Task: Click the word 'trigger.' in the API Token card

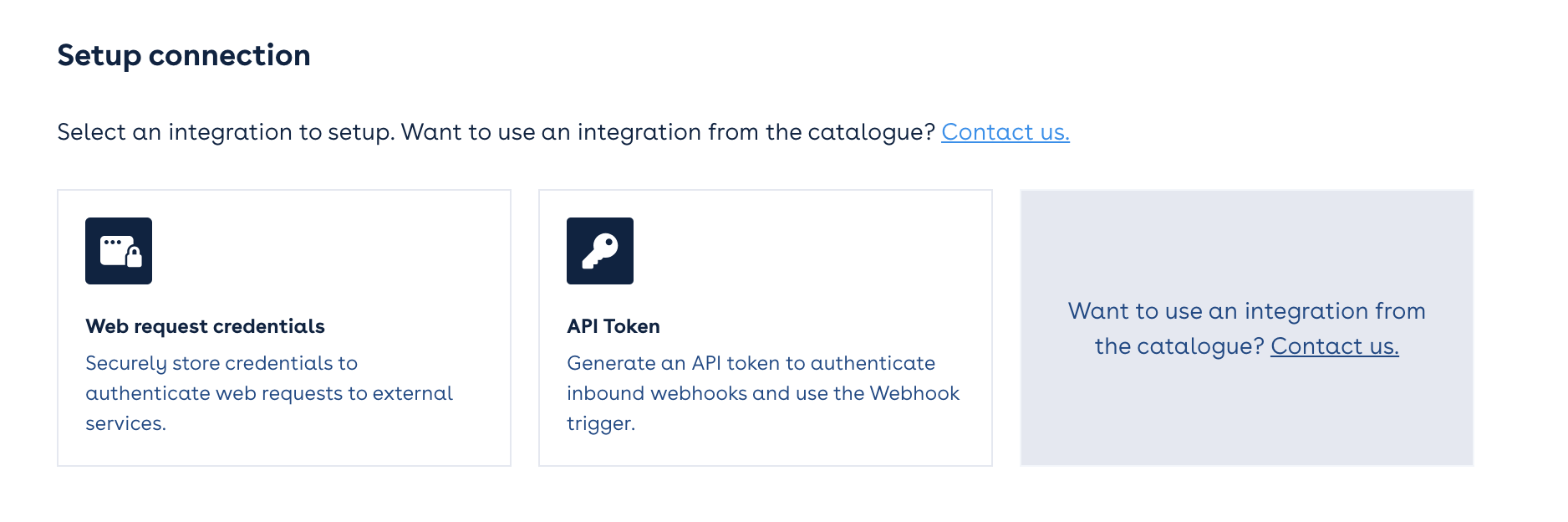Action: click(601, 423)
